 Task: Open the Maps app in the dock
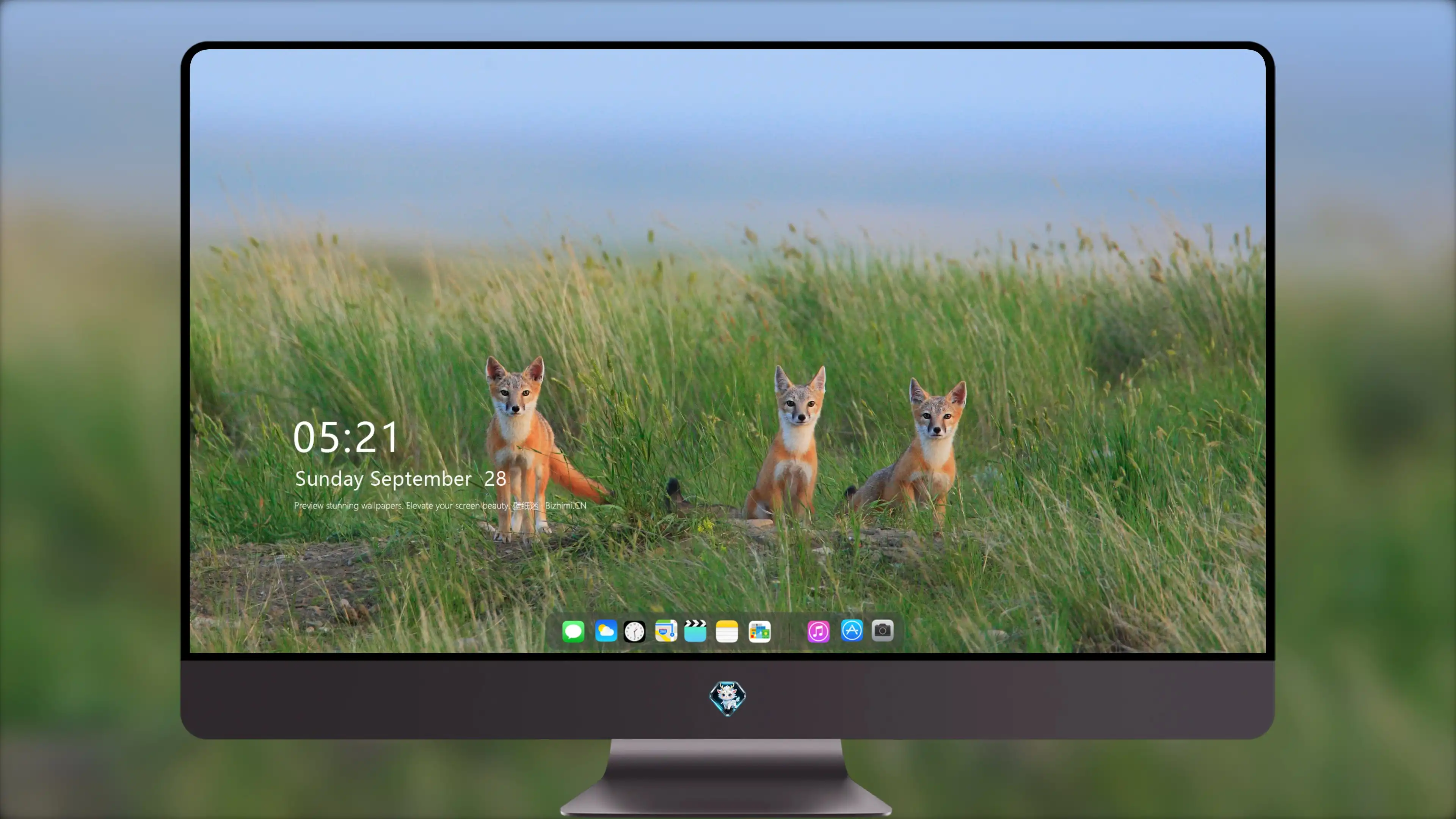point(666,631)
